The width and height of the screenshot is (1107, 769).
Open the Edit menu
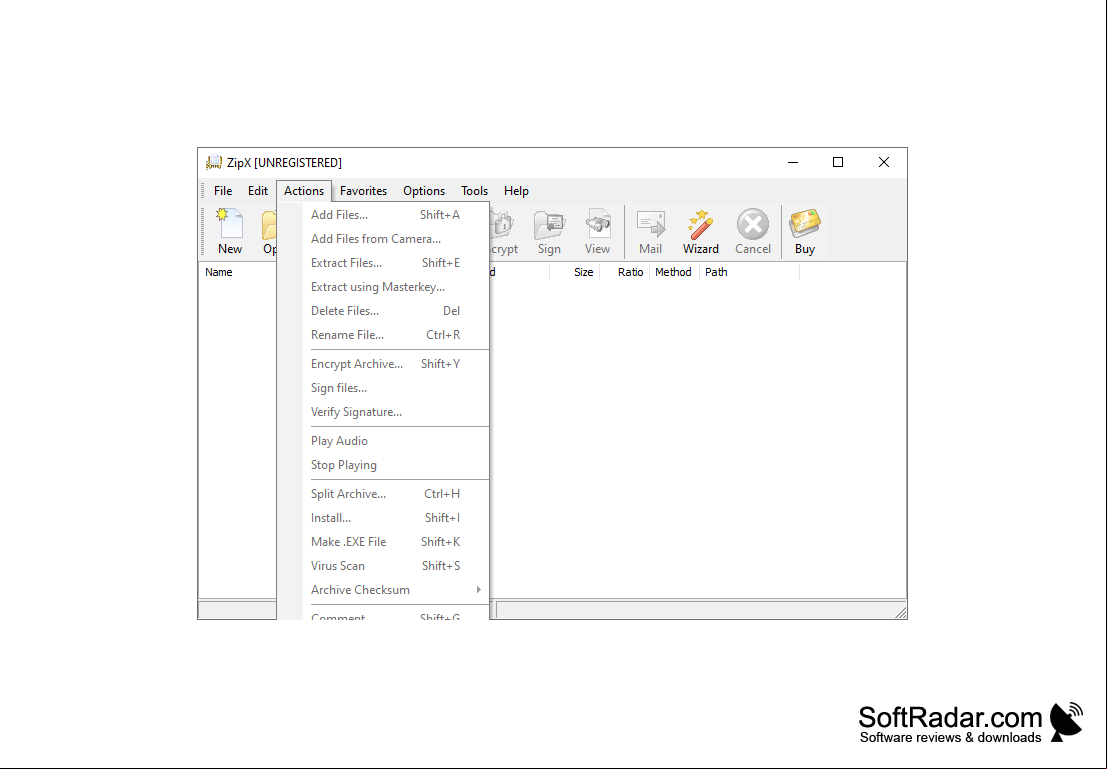[258, 191]
